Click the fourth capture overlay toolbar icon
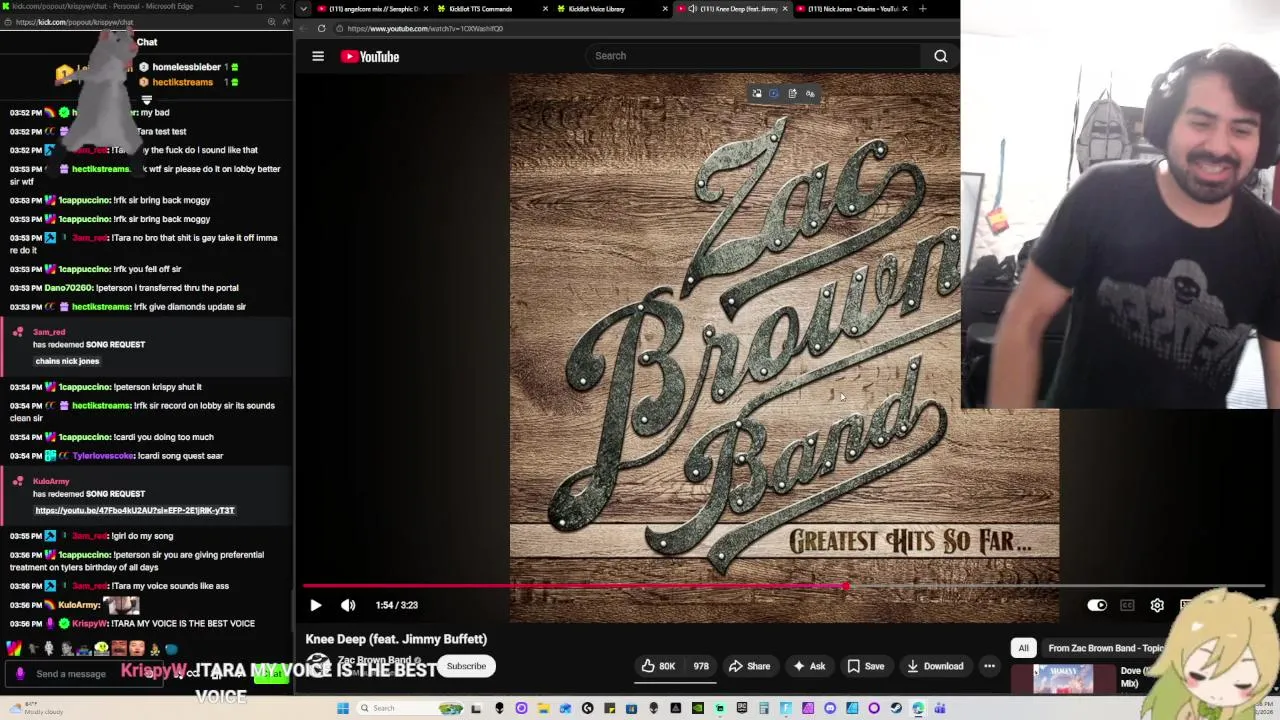 pos(810,94)
